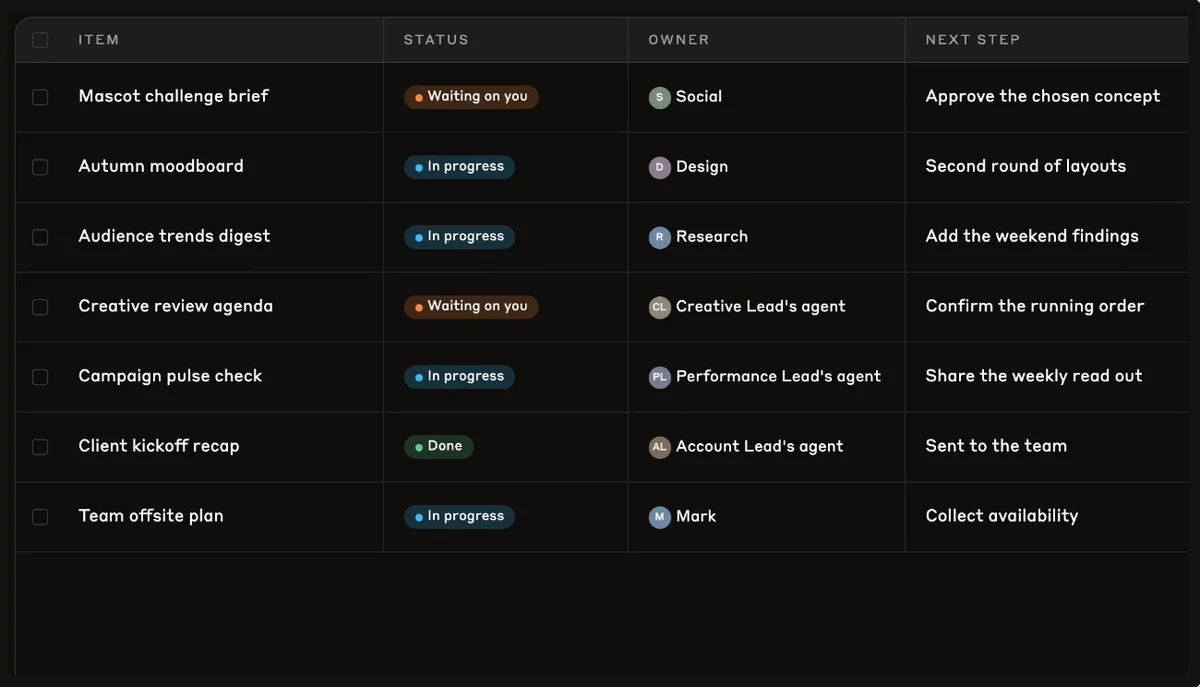Open the Creative review agenda item

point(176,306)
